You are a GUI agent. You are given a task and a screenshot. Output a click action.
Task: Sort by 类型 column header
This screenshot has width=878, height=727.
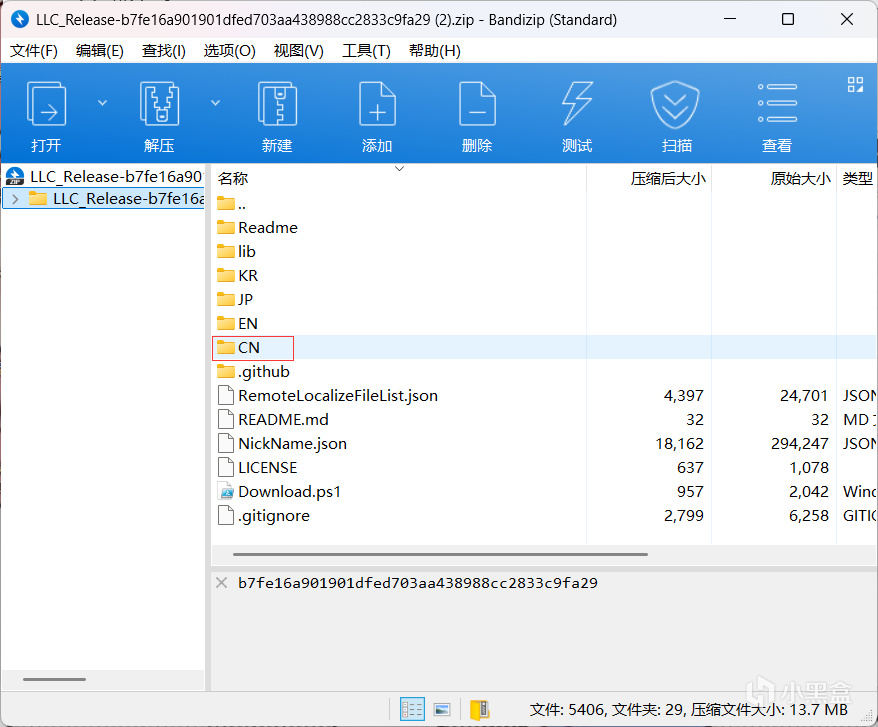(x=857, y=179)
